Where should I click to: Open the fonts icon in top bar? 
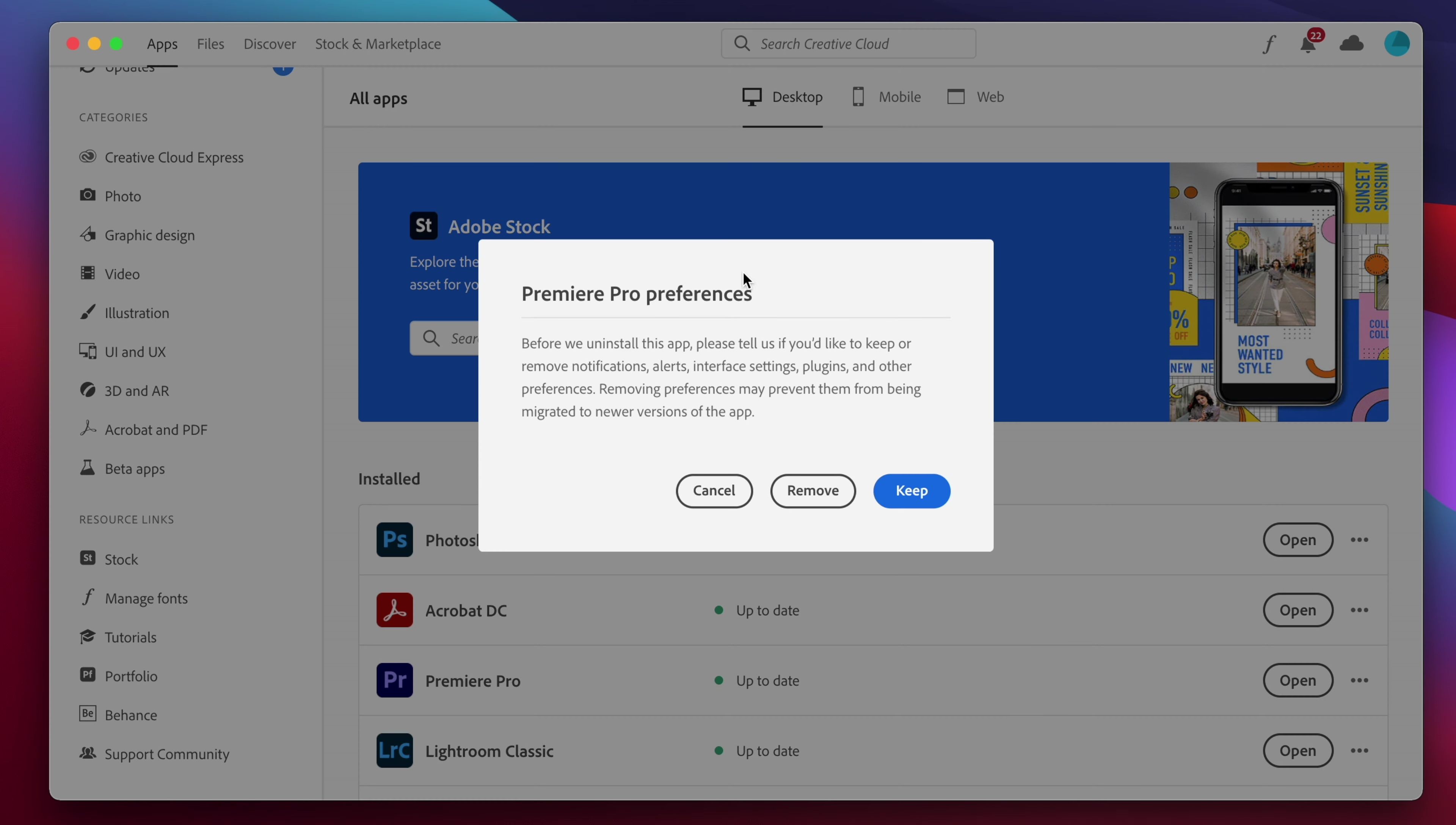point(1269,44)
